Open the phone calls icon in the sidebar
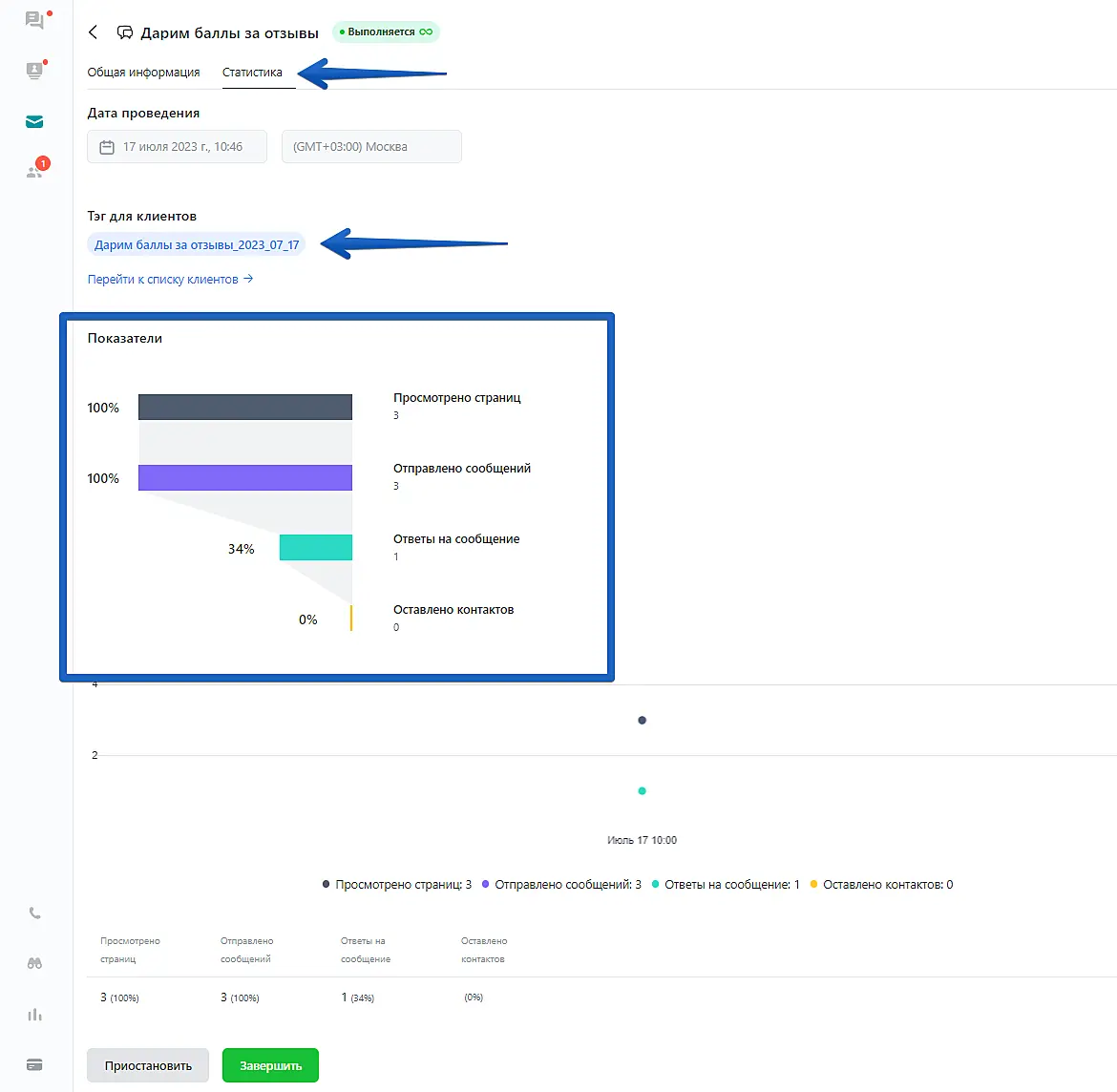The height and width of the screenshot is (1092, 1117). tap(34, 913)
